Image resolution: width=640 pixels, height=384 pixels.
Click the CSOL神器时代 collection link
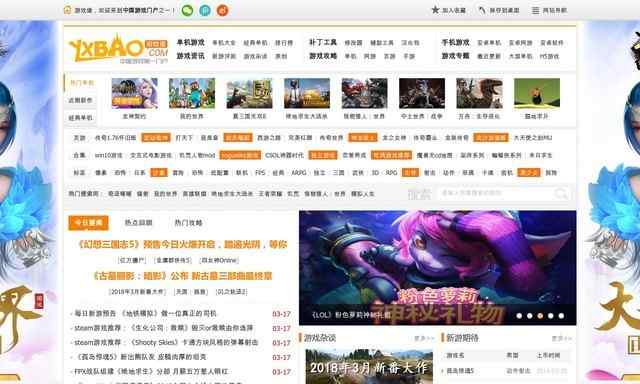tap(284, 155)
